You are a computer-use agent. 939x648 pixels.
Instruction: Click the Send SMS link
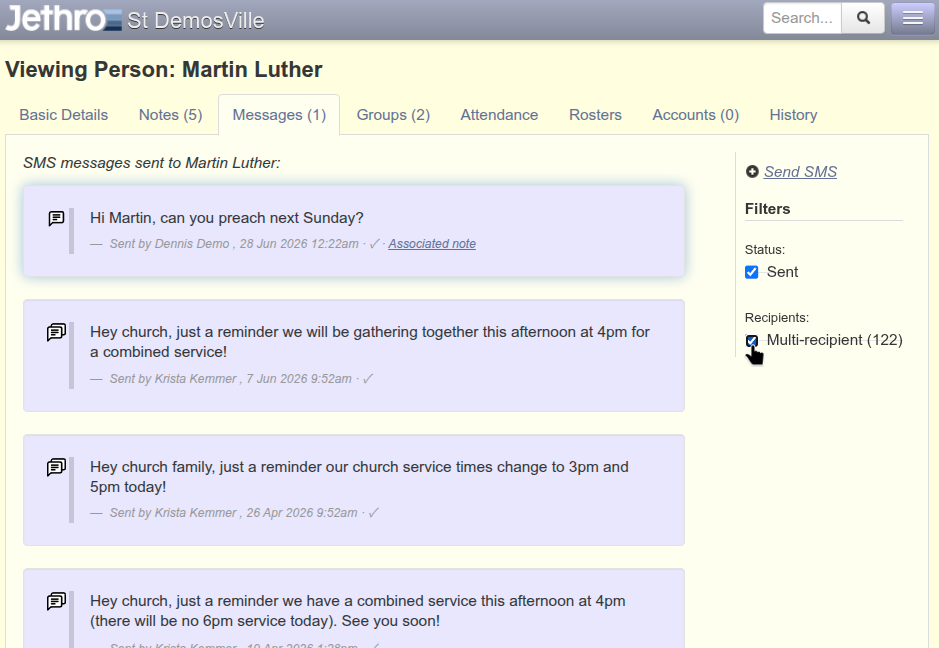(x=801, y=172)
